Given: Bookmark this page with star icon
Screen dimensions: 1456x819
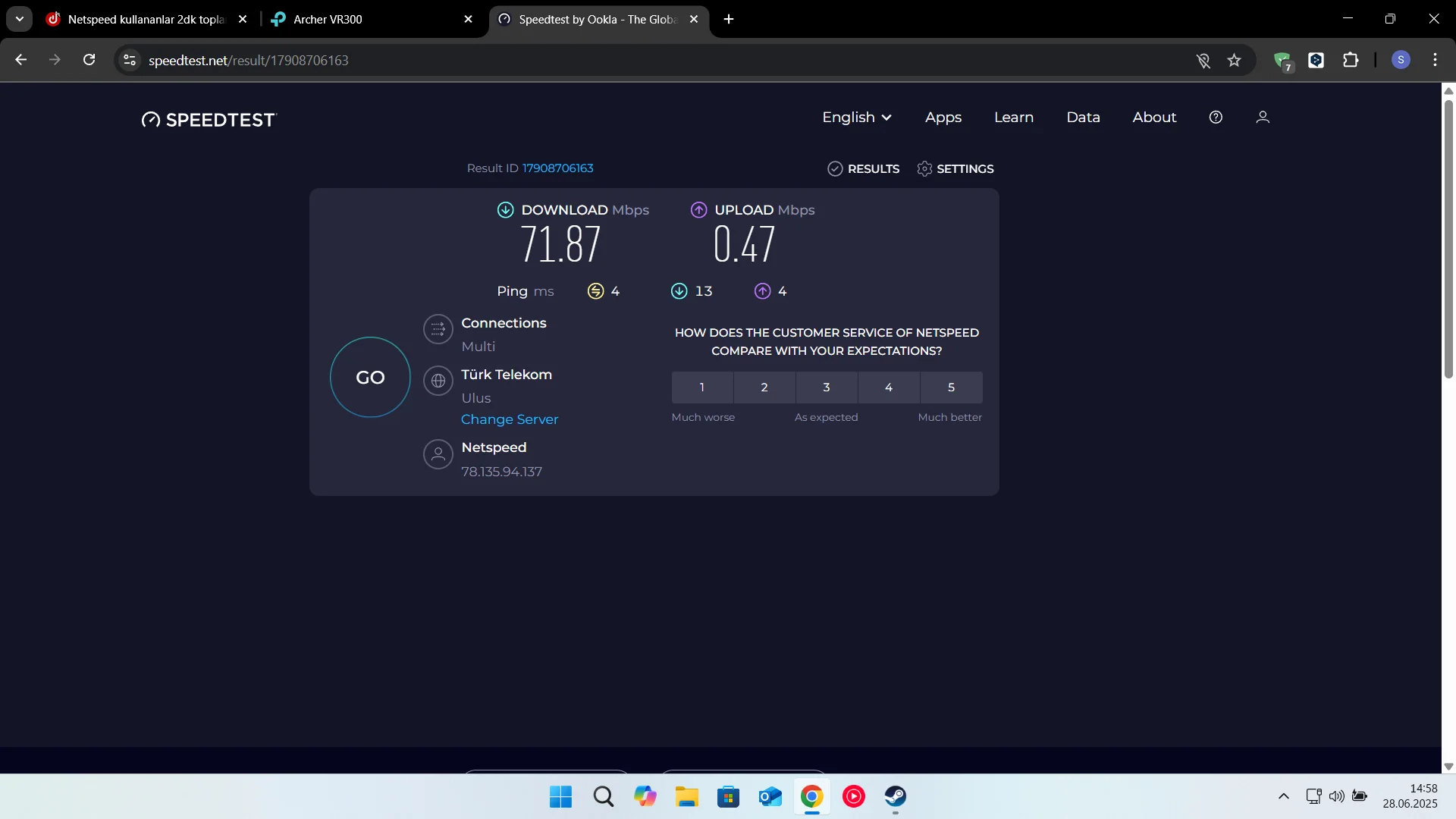Looking at the screenshot, I should [x=1234, y=61].
